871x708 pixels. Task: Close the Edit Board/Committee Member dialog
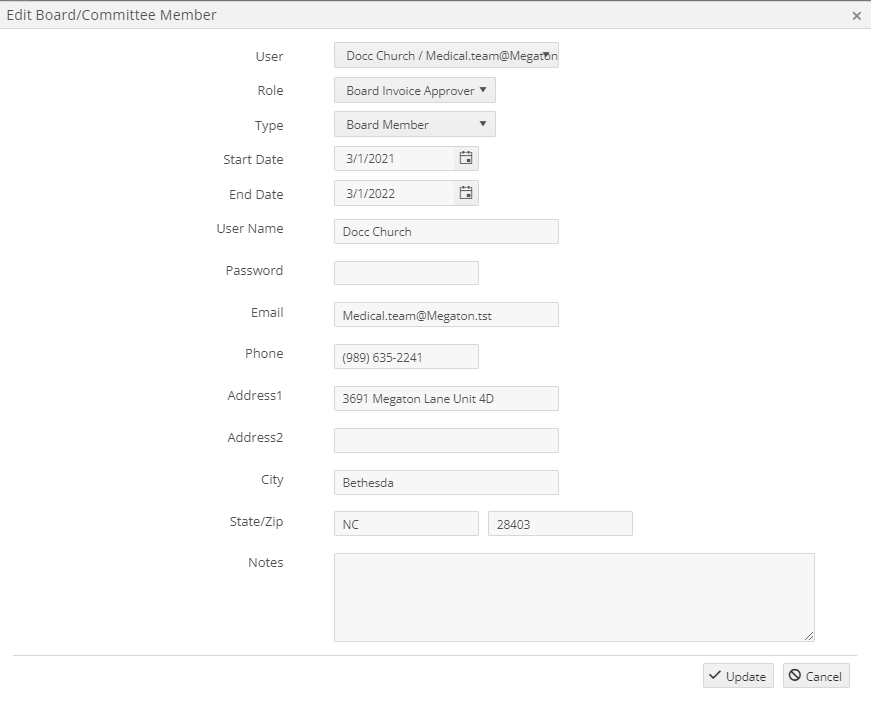[857, 16]
